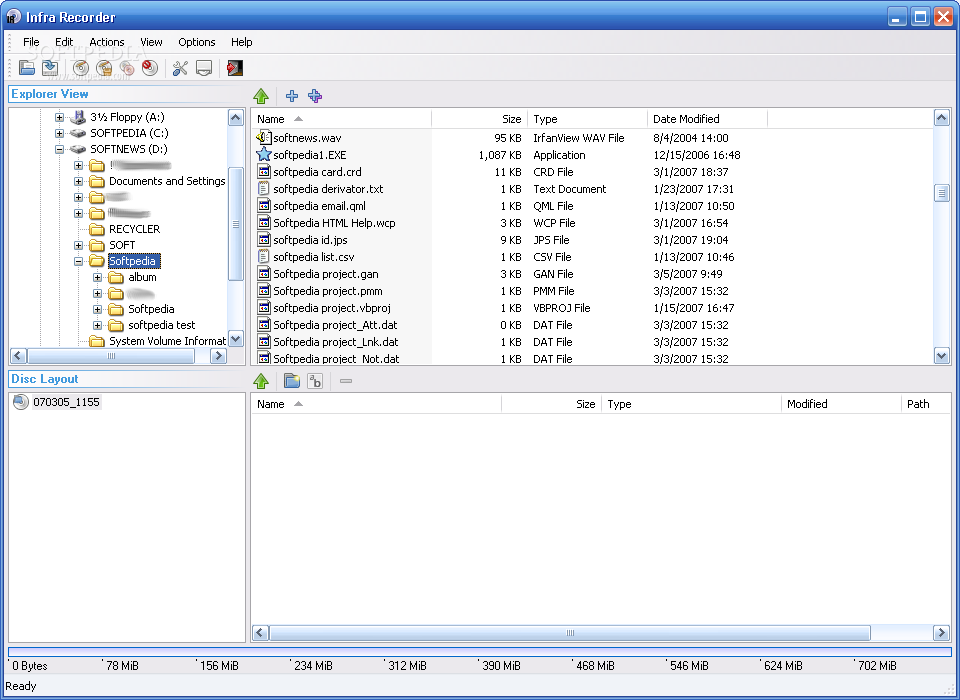
Task: Select the 070305_1155 disc in layout tree
Action: point(66,402)
